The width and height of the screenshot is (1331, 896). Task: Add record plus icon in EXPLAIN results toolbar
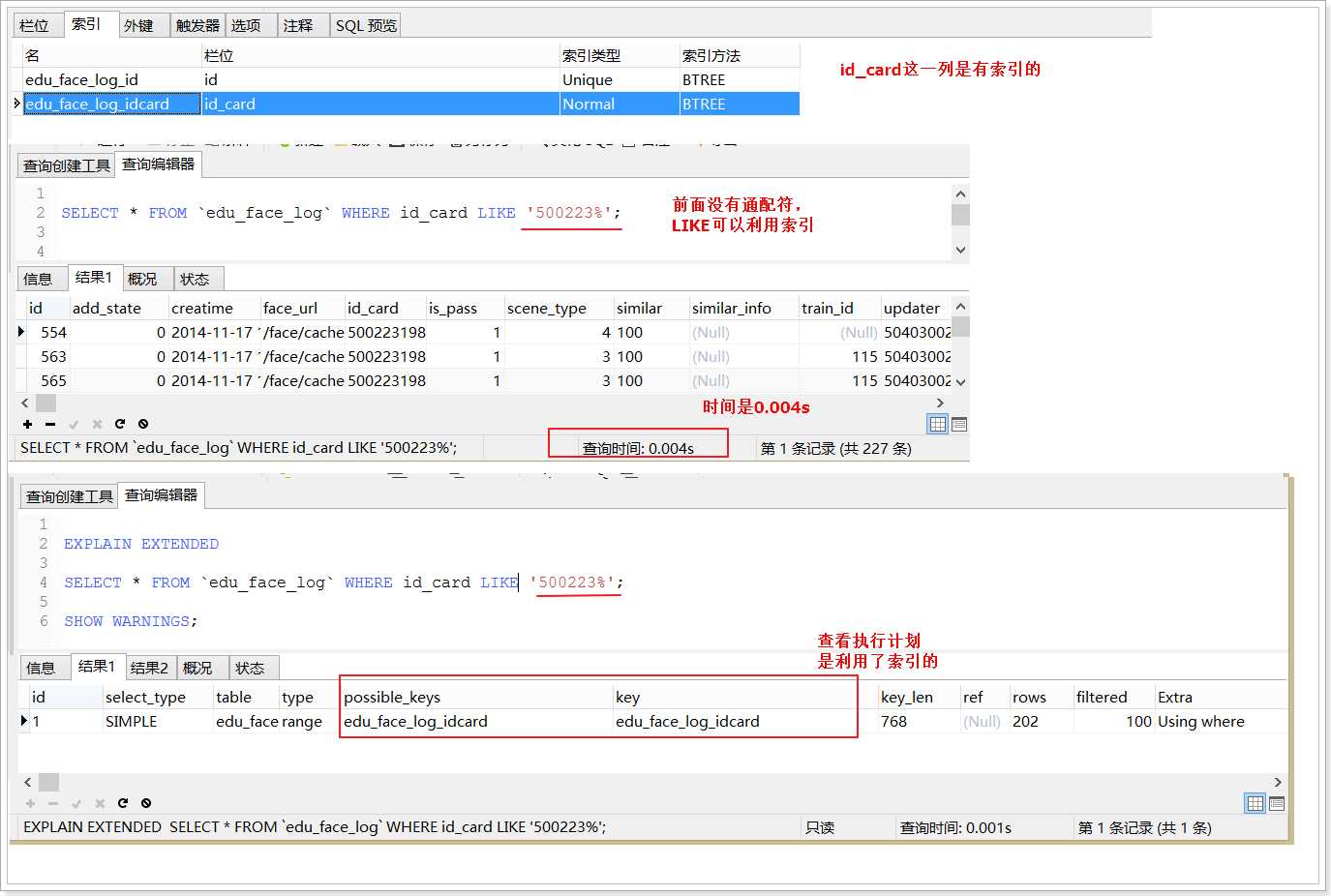(x=30, y=803)
